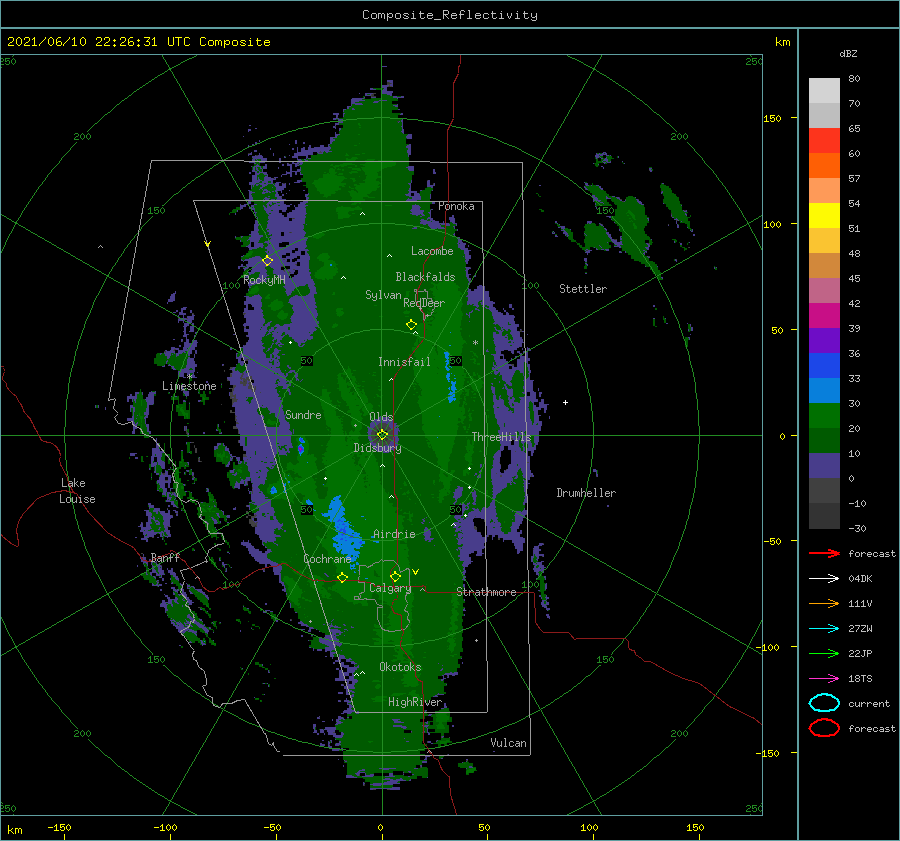Viewport: 900px width, 841px height.
Task: Select the yellow 54 dBZ color swatch
Action: pos(824,215)
